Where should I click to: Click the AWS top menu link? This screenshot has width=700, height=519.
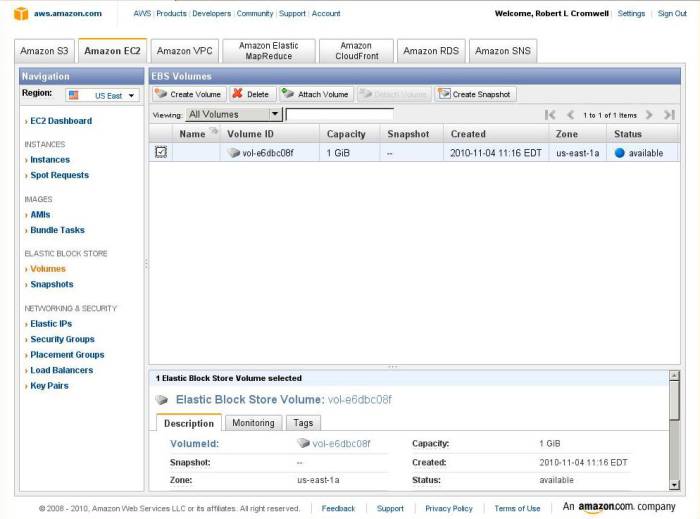pyautogui.click(x=142, y=13)
